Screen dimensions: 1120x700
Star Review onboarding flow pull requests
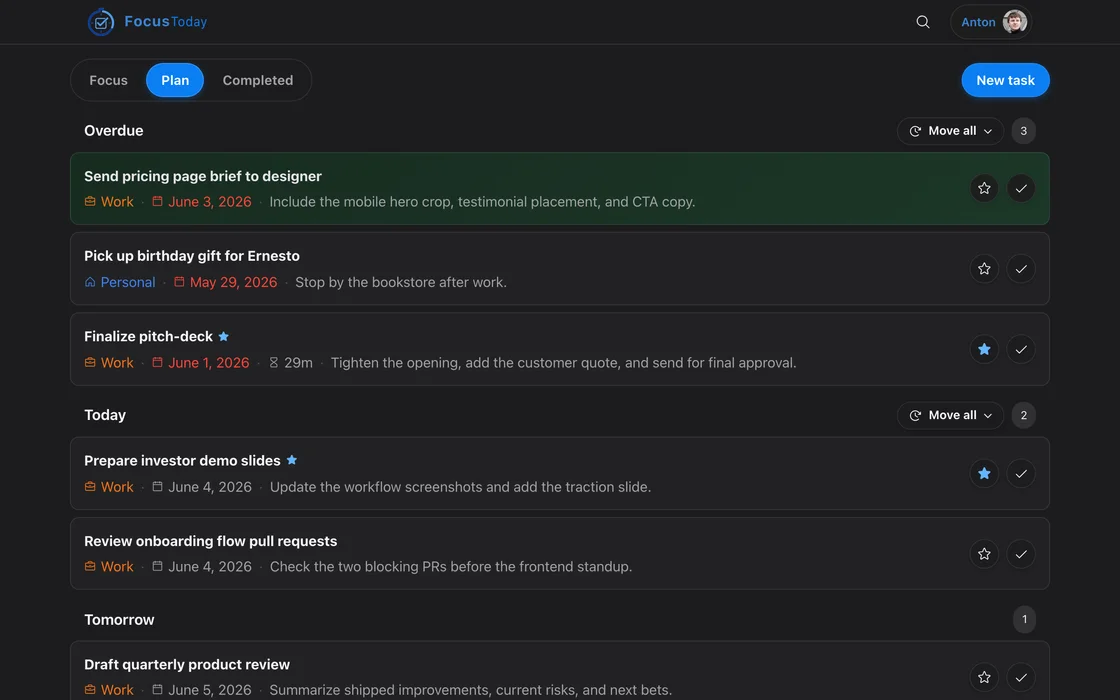[984, 554]
